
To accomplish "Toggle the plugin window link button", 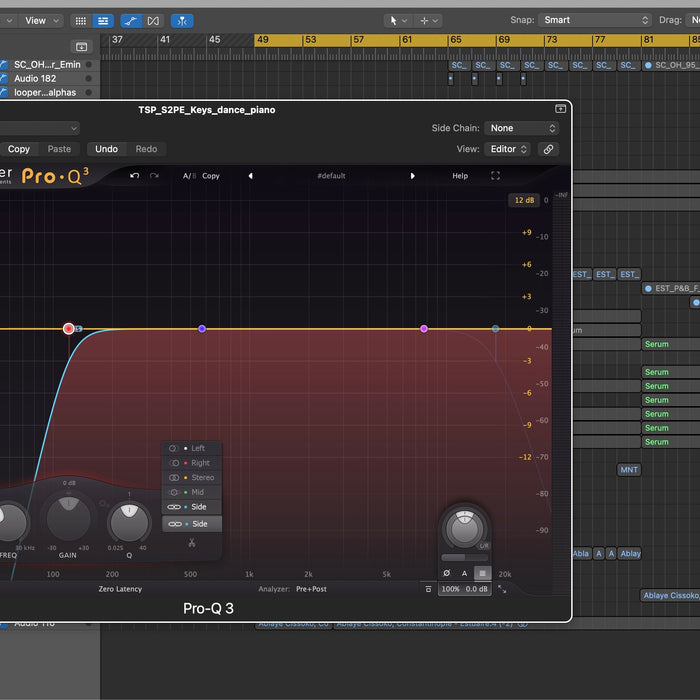I will 548,149.
